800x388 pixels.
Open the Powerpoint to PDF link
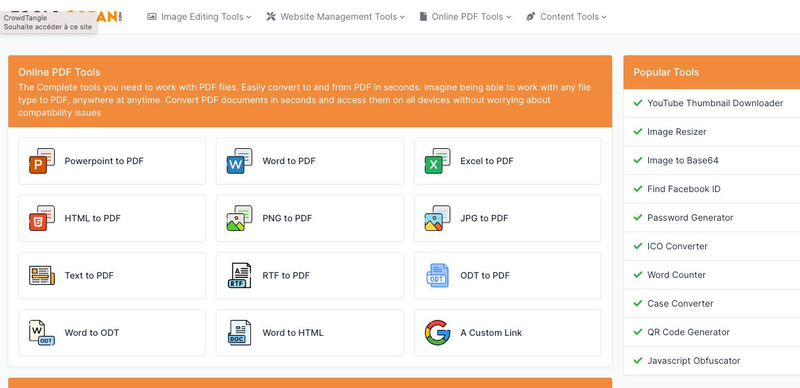(x=104, y=161)
